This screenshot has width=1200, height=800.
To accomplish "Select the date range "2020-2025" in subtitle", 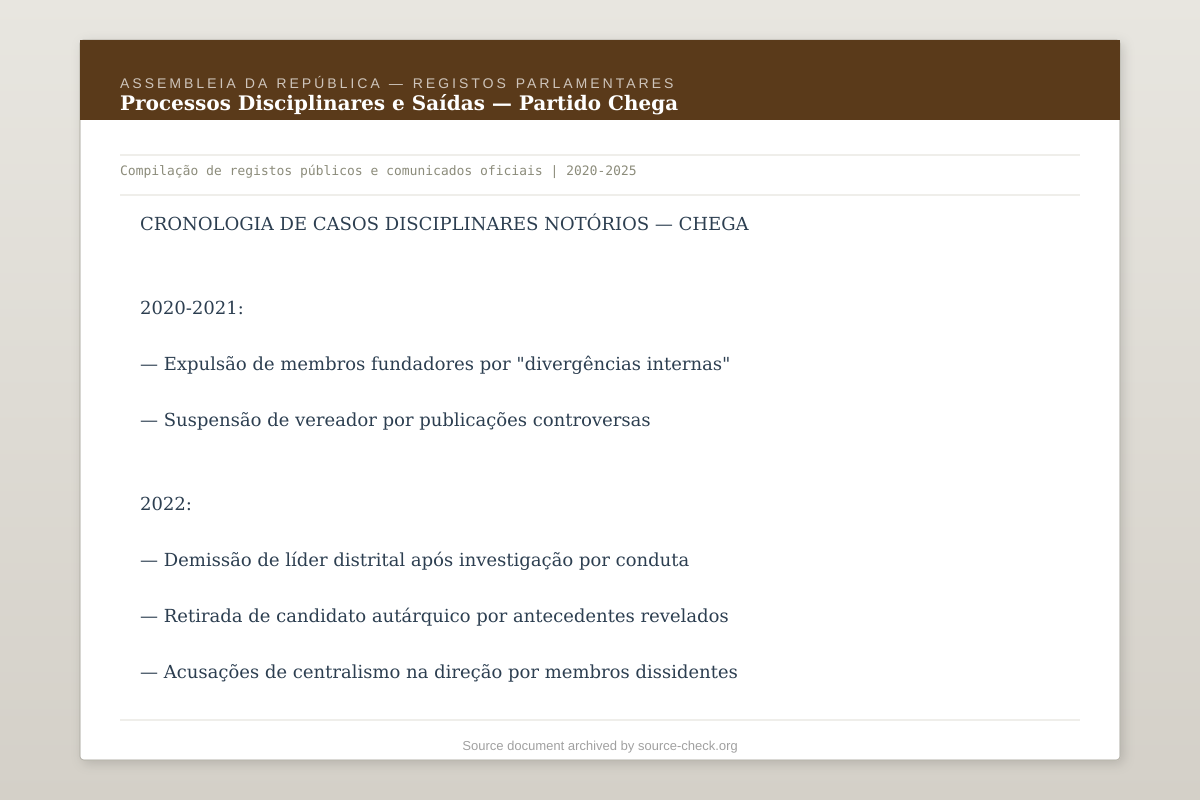I will pyautogui.click(x=600, y=171).
